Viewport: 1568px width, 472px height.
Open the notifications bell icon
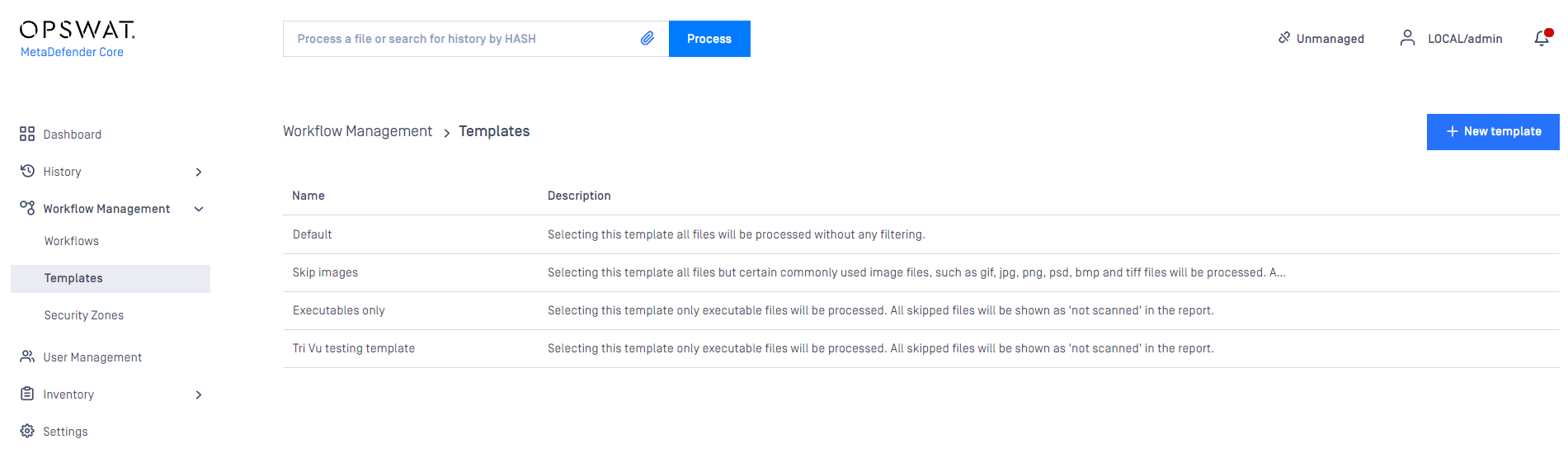(1542, 38)
